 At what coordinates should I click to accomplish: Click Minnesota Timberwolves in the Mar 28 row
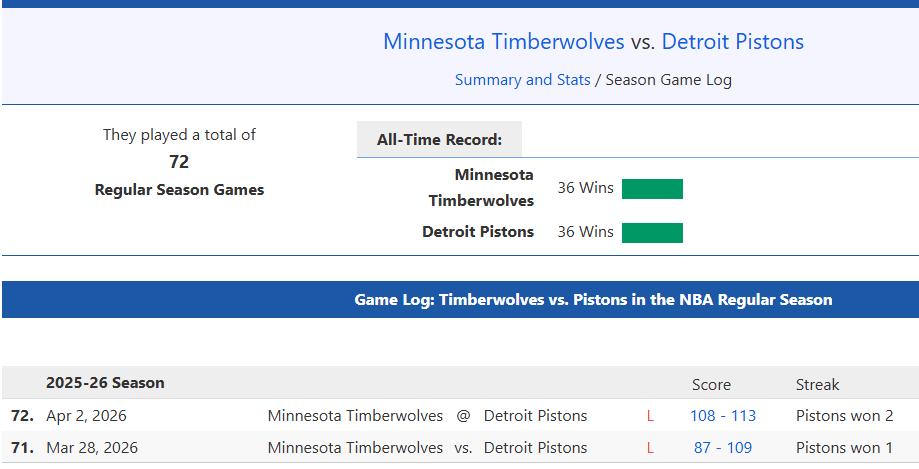tap(355, 448)
